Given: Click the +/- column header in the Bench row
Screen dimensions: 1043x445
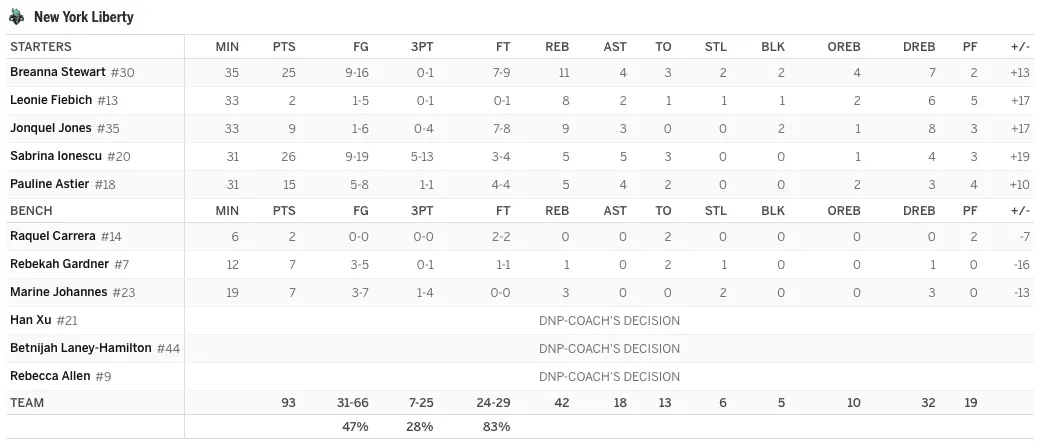Looking at the screenshot, I should [x=1020, y=210].
